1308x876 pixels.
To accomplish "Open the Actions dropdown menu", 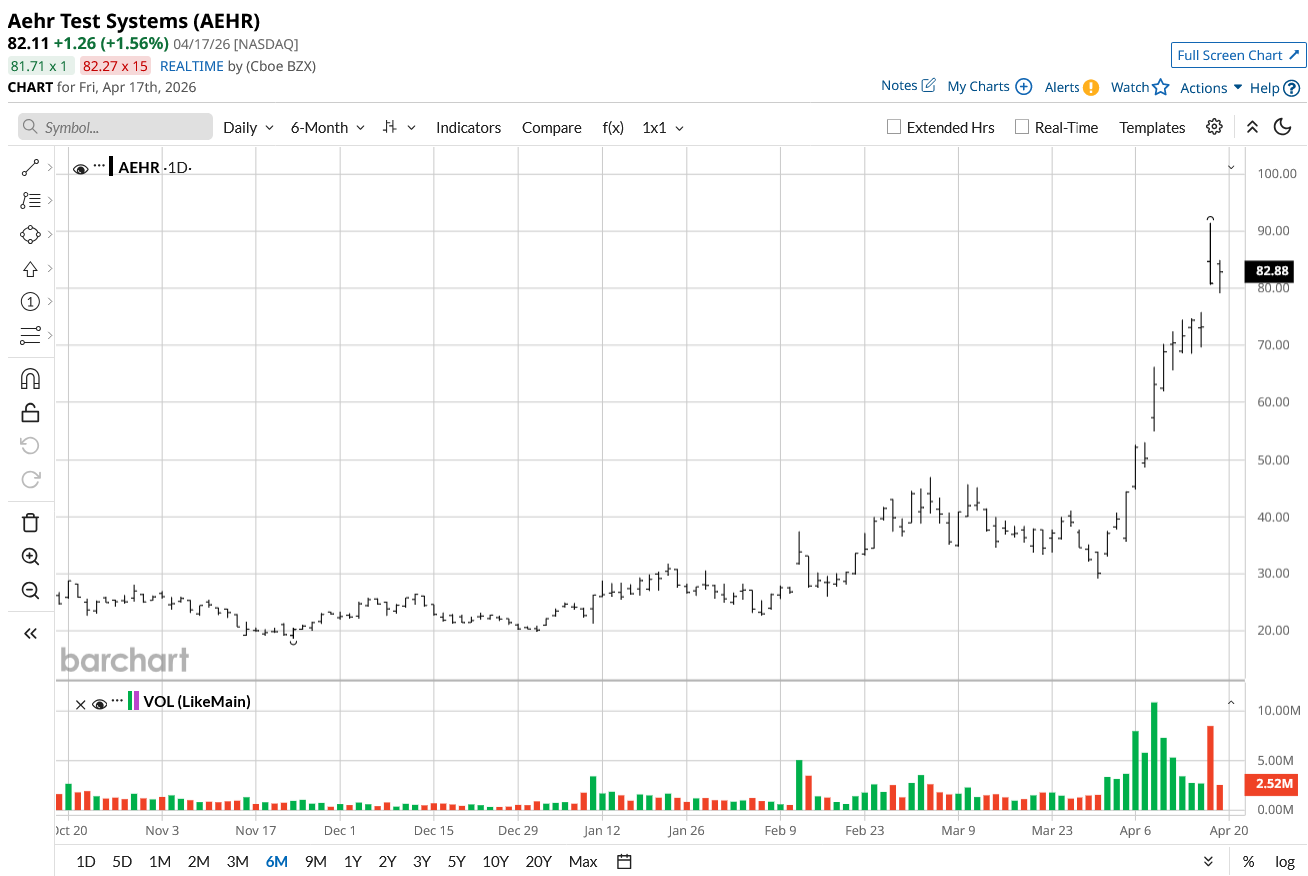I will (1211, 88).
